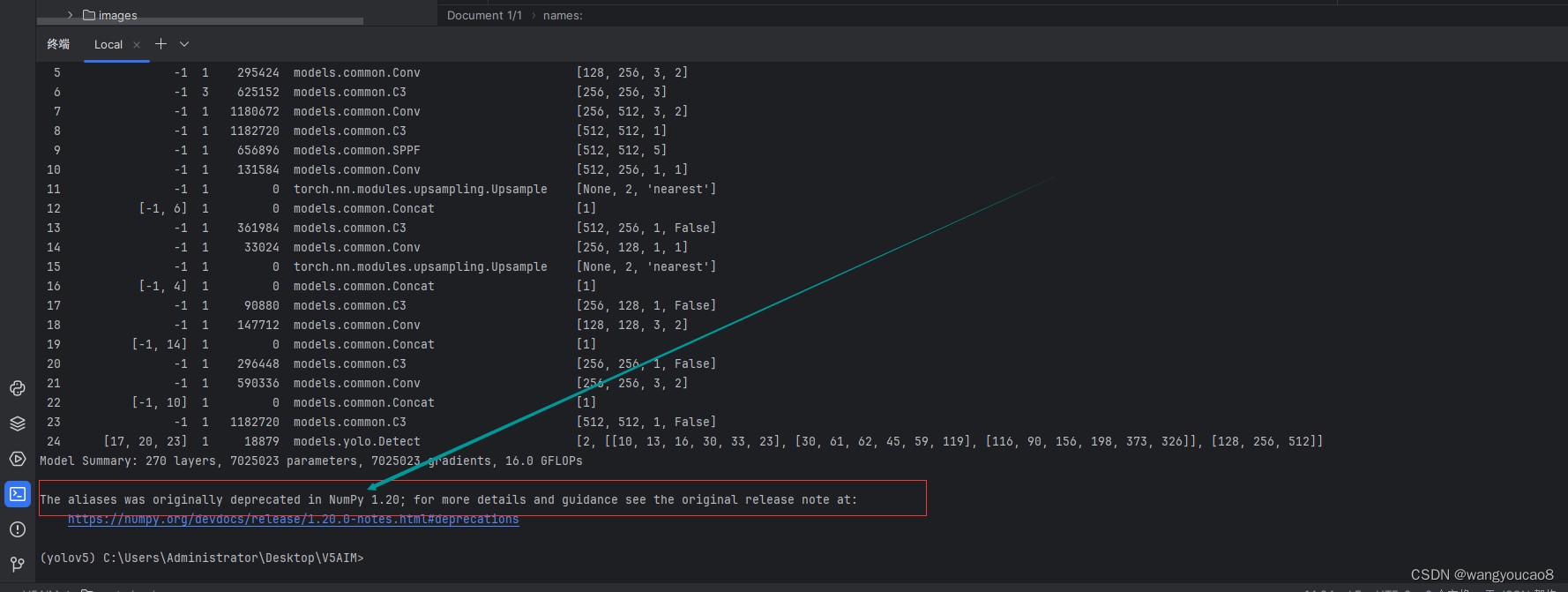Click torch.nn.modules.upsampling.Upsample in row 15

click(421, 266)
